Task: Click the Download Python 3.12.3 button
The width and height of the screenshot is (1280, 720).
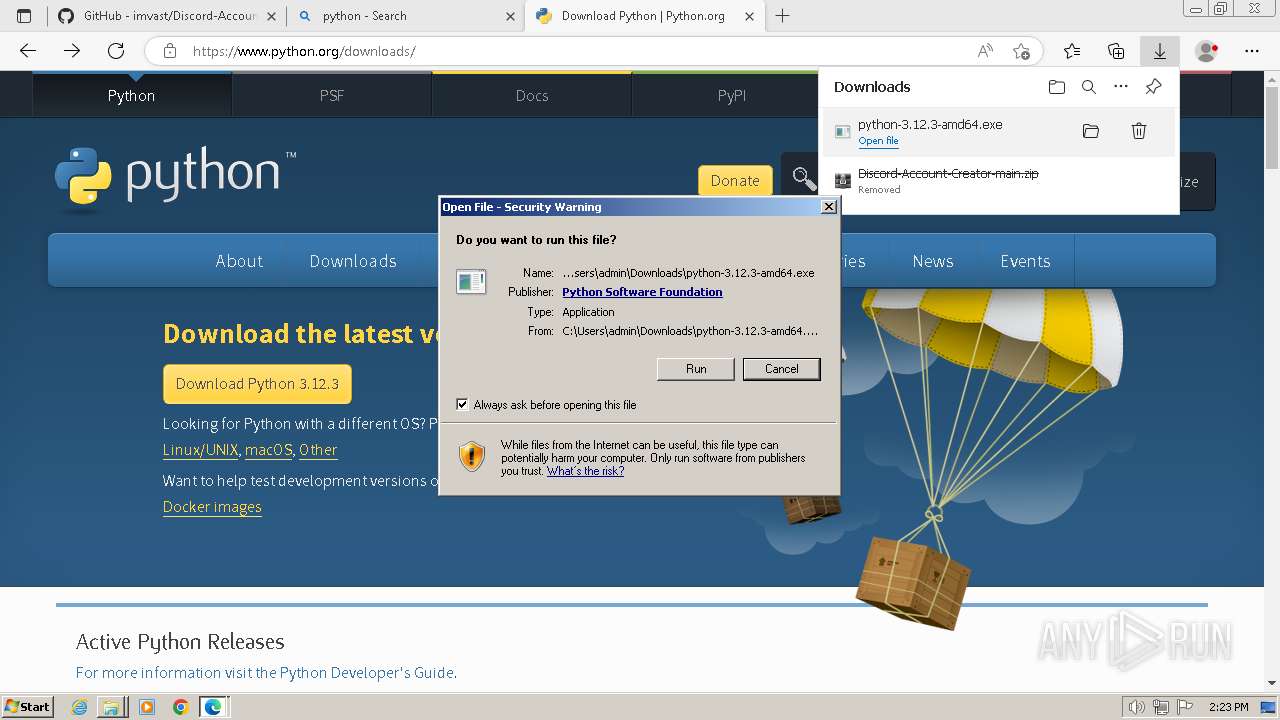Action: pos(257,384)
